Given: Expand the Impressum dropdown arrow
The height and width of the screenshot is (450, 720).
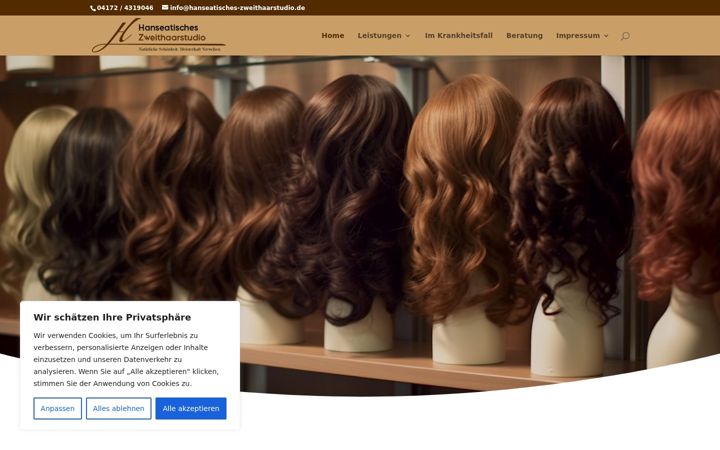Looking at the screenshot, I should pos(606,36).
